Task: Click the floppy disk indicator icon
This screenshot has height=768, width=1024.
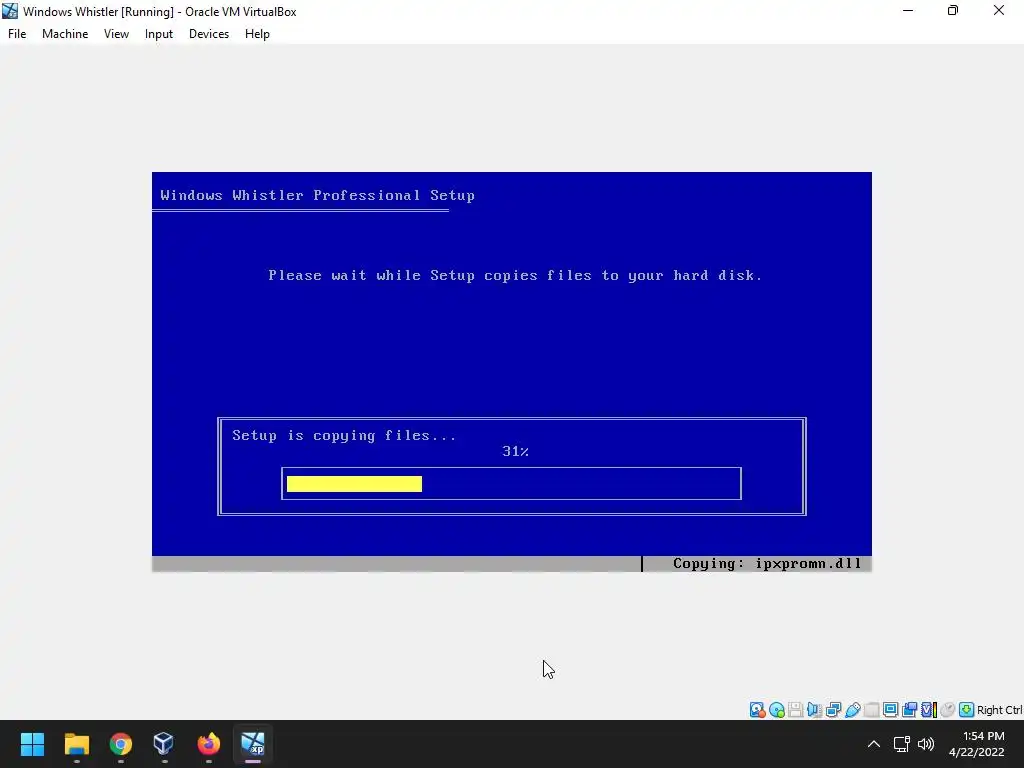Action: pyautogui.click(x=795, y=710)
